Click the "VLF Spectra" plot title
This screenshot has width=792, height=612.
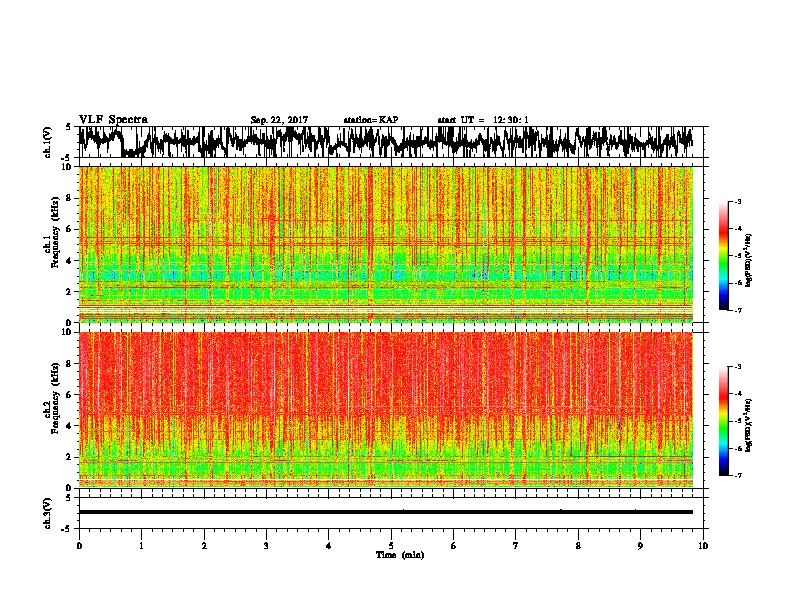113,120
